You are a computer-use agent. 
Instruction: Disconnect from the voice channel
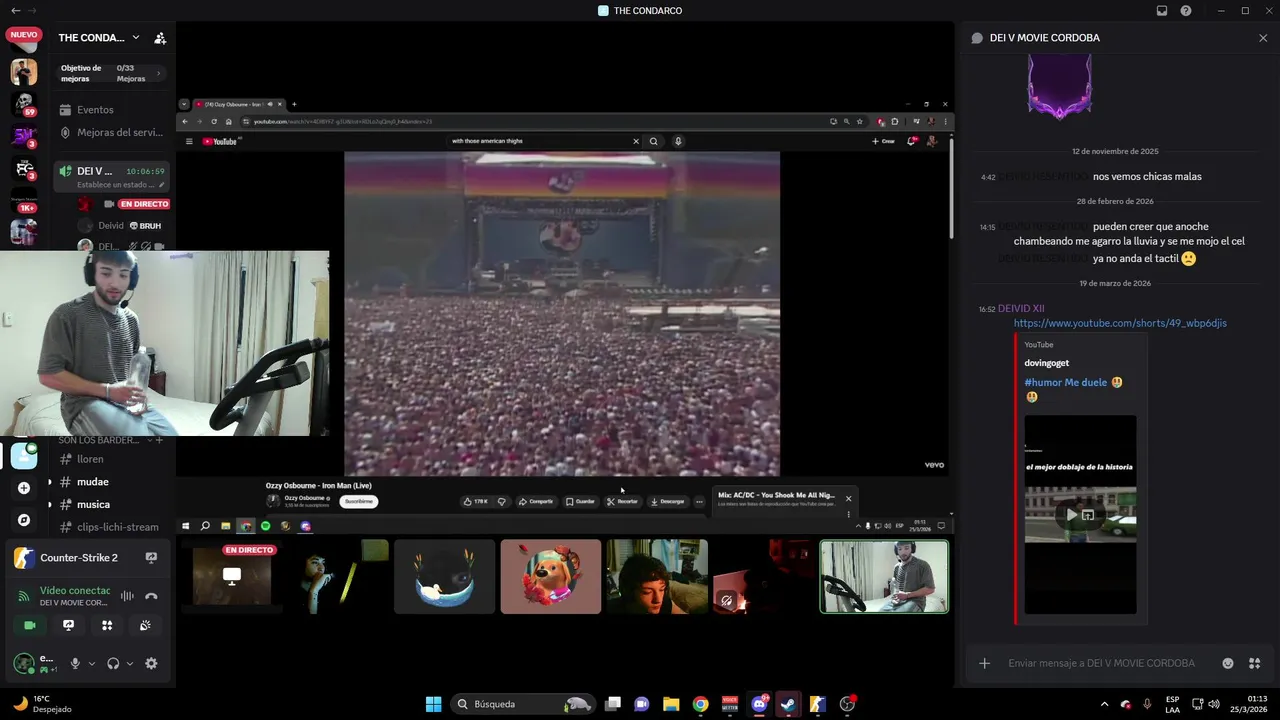tap(151, 596)
